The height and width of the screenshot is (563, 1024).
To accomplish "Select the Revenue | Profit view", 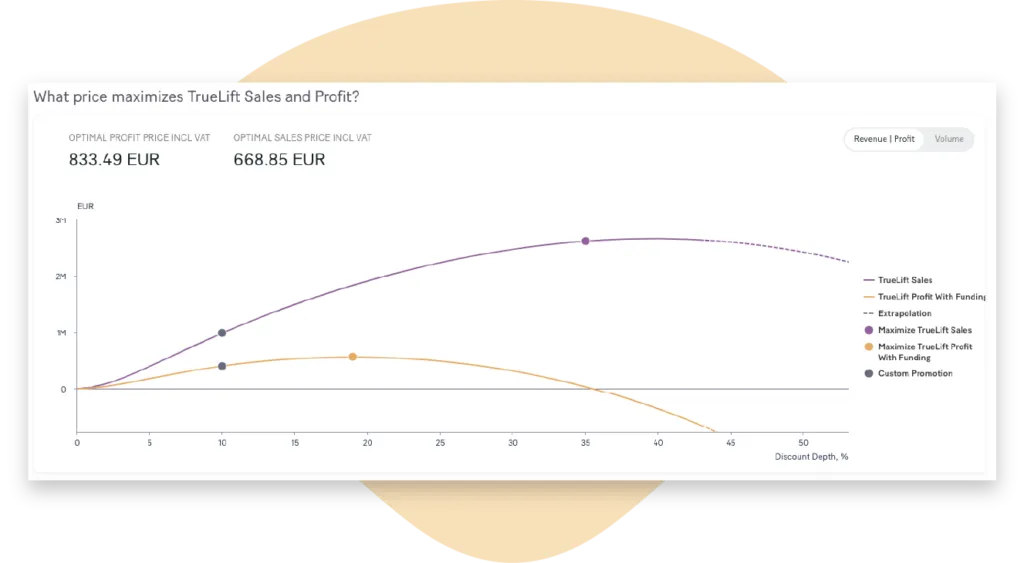I will tap(884, 139).
